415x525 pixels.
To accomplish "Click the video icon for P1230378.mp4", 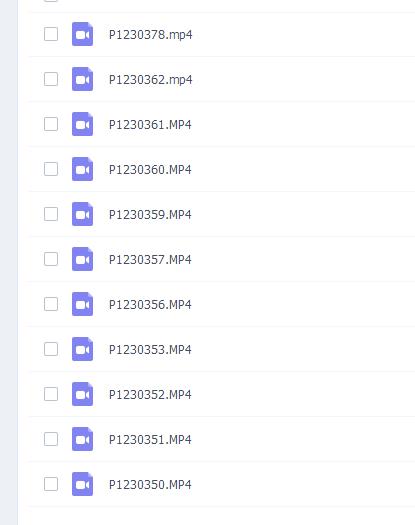I will tap(82, 34).
